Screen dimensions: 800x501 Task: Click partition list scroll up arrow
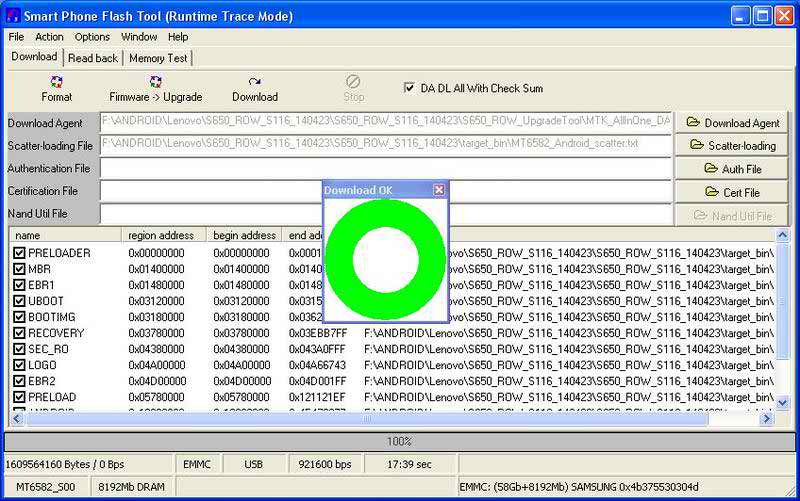pos(782,235)
